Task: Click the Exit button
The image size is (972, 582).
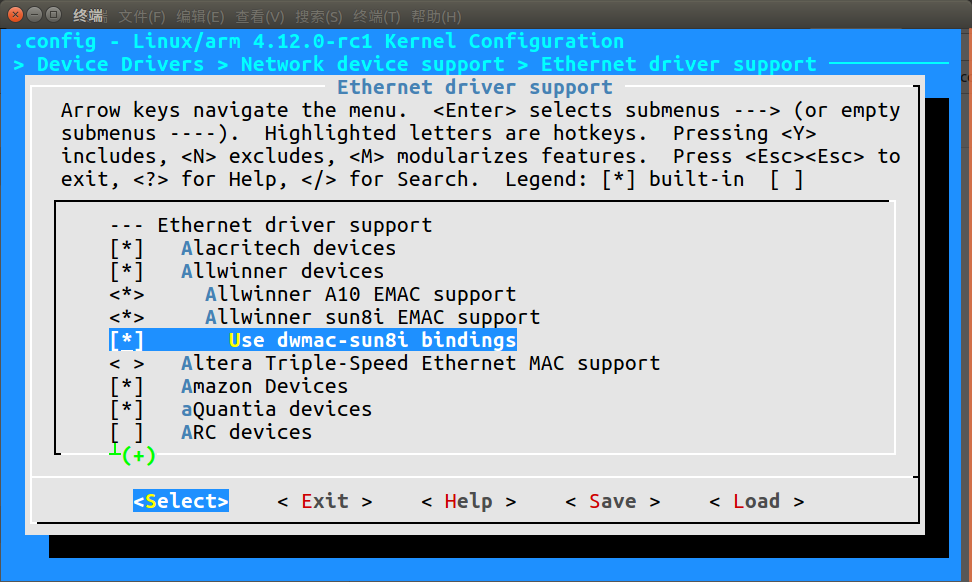Action: [x=325, y=501]
